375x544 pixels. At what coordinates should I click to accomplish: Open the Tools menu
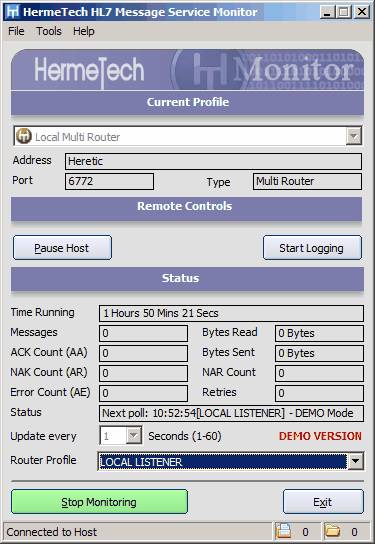point(49,31)
